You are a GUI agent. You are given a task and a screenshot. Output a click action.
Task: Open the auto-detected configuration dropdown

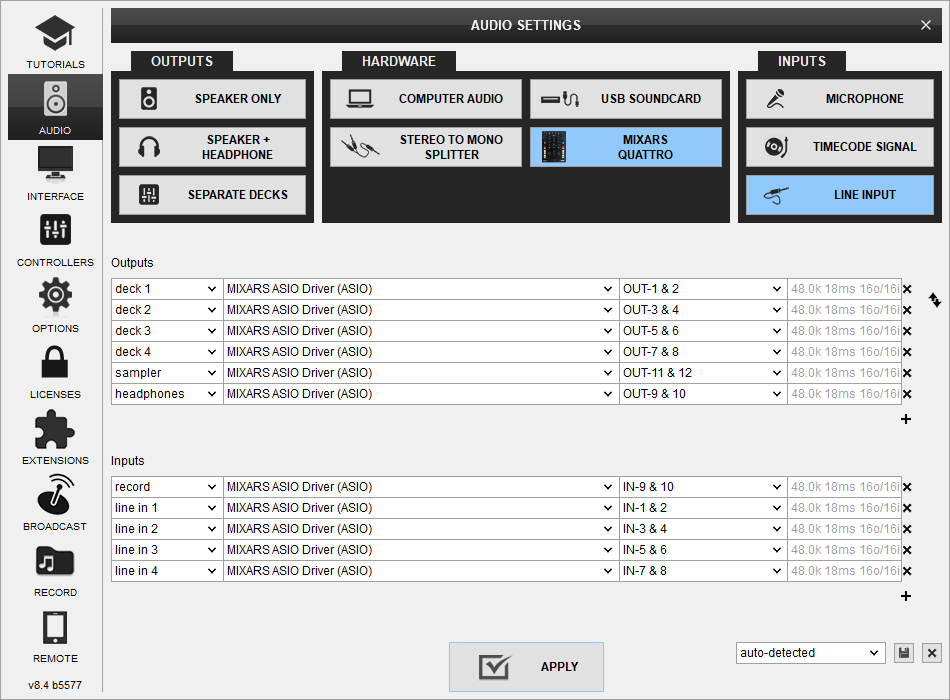pyautogui.click(x=810, y=653)
